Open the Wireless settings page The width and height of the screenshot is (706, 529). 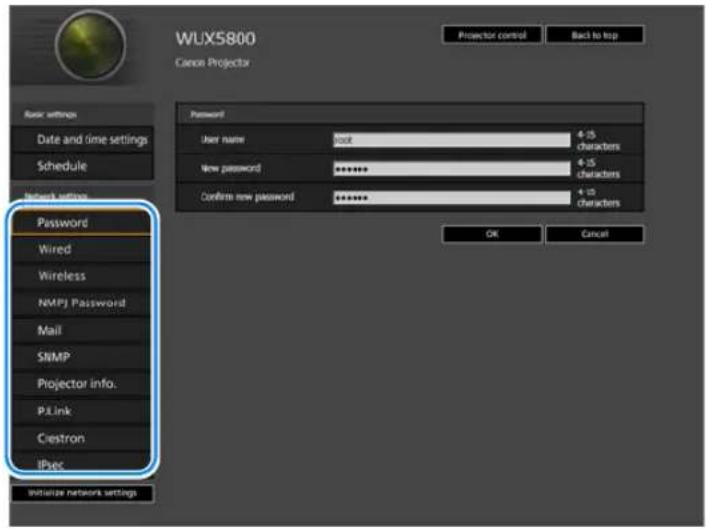(81, 276)
